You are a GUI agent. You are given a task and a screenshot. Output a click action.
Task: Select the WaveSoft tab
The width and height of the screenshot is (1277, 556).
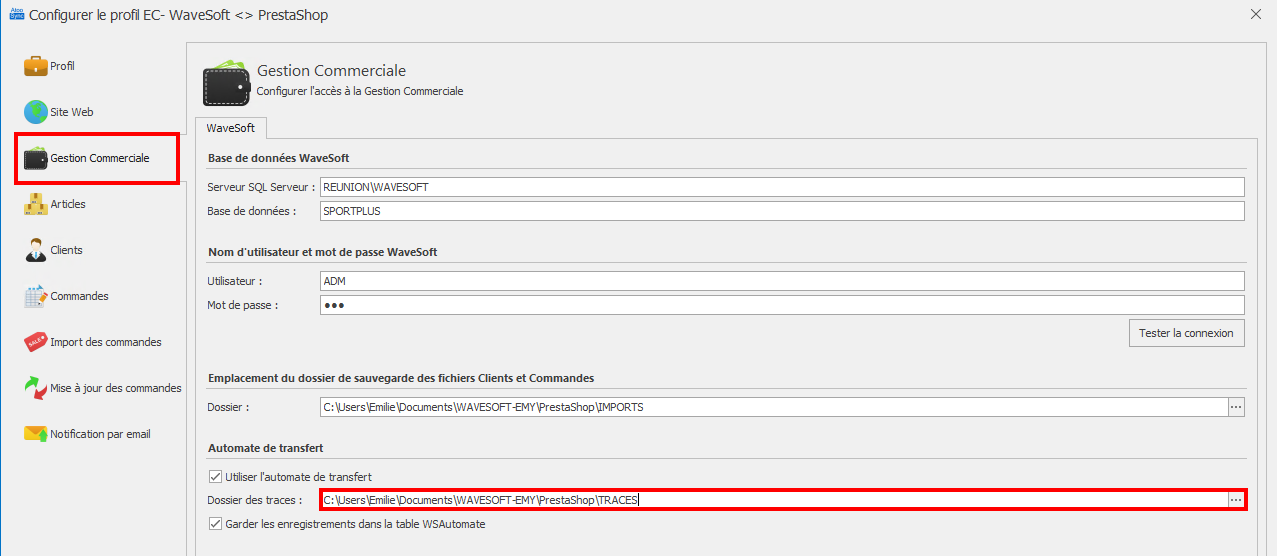[x=231, y=128]
